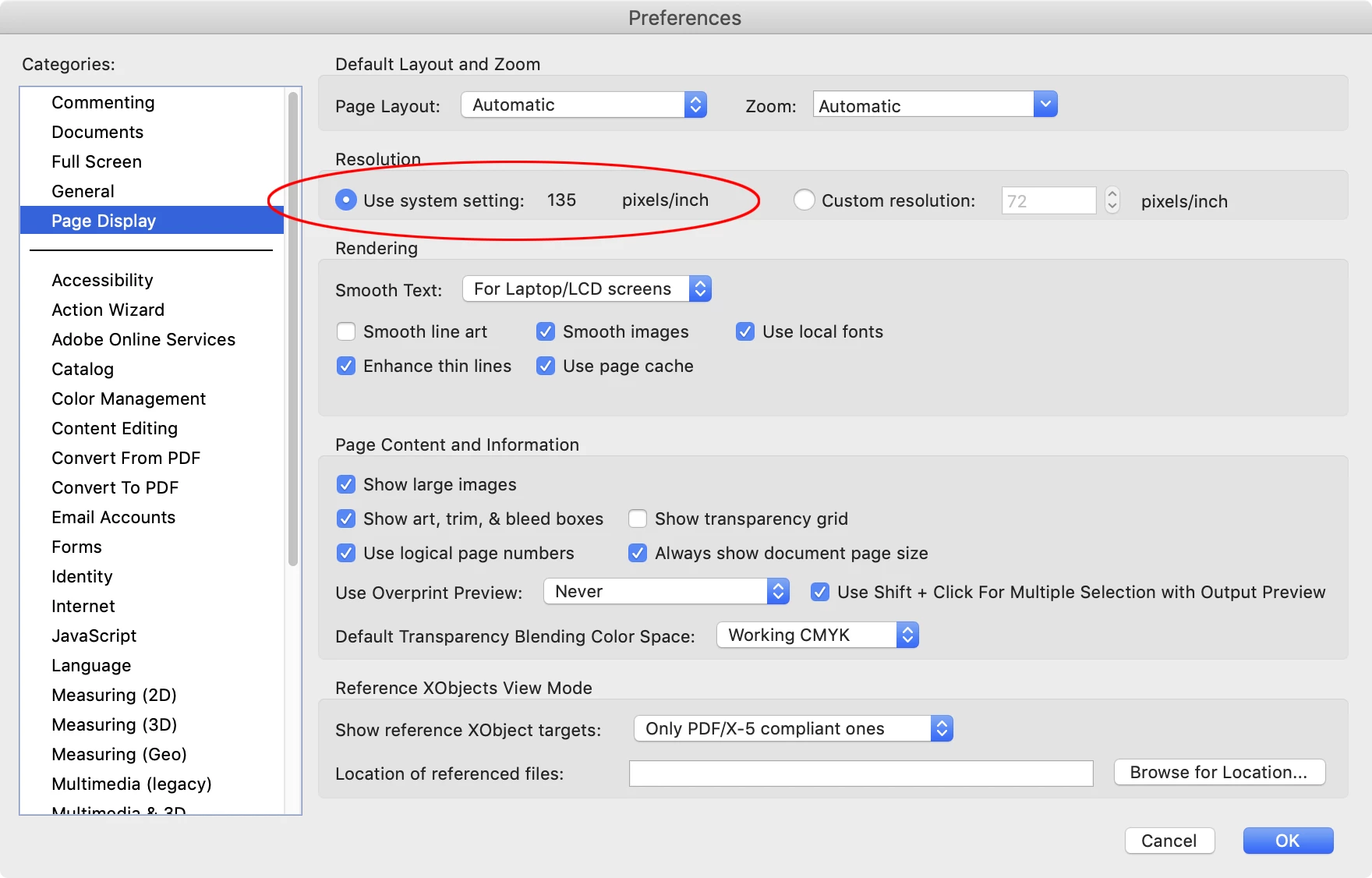
Task: Click the Location of referenced files field
Action: point(861,774)
